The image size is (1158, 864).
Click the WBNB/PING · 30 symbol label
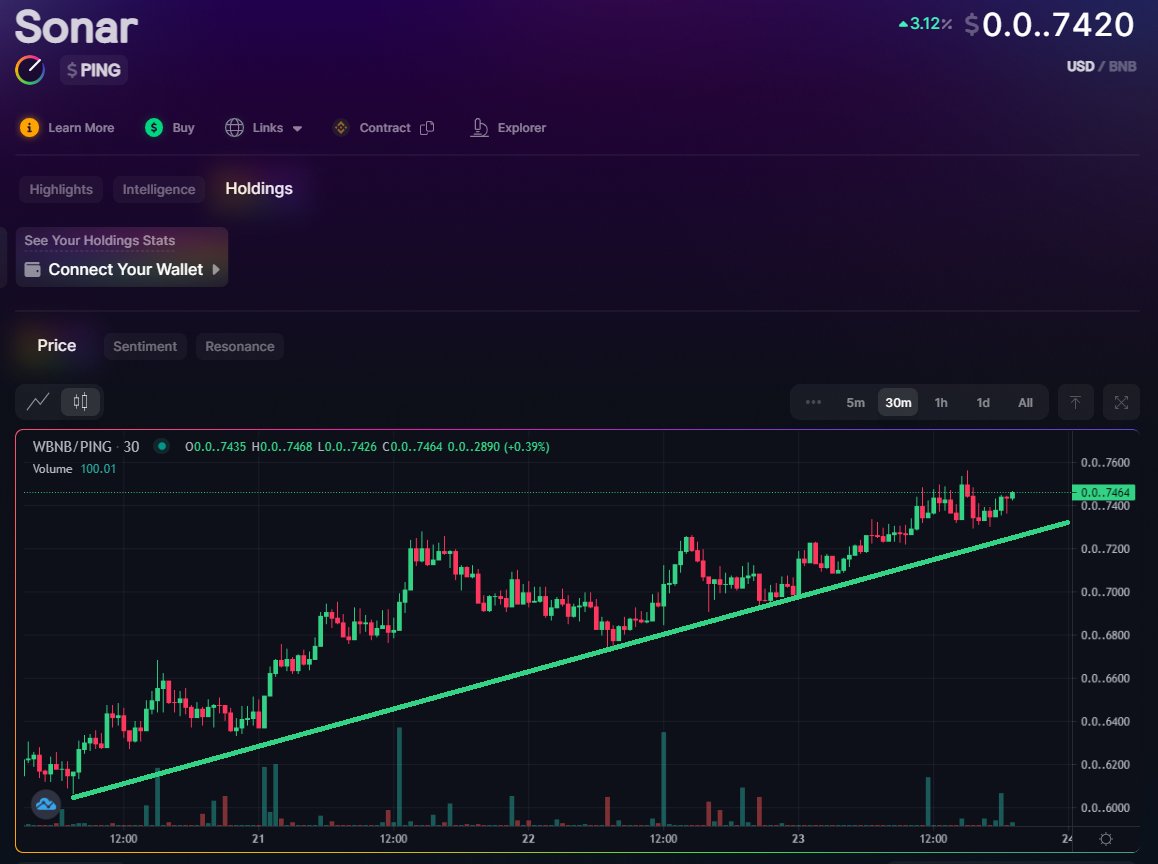click(86, 446)
